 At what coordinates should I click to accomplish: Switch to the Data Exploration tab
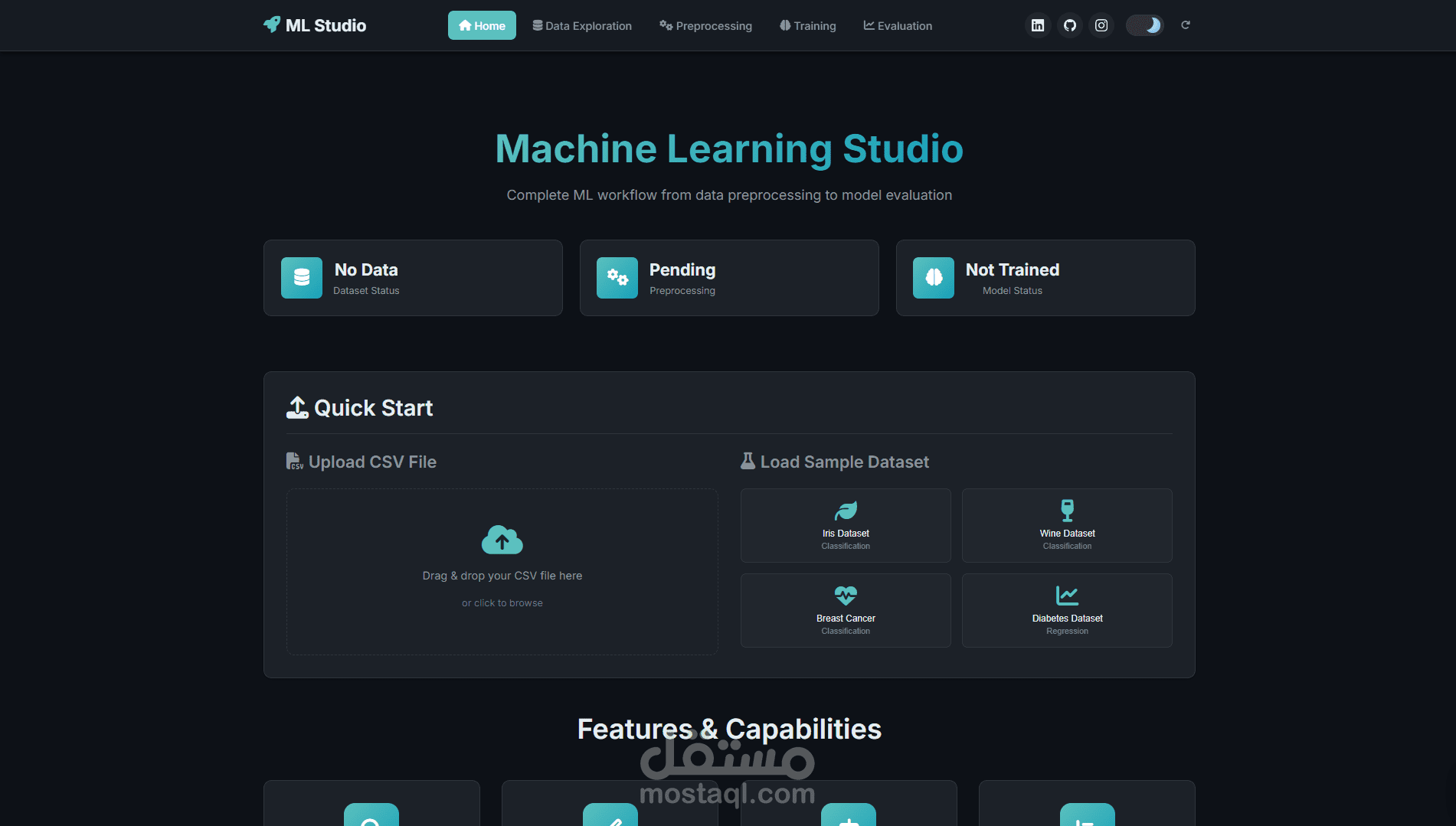pyautogui.click(x=582, y=25)
